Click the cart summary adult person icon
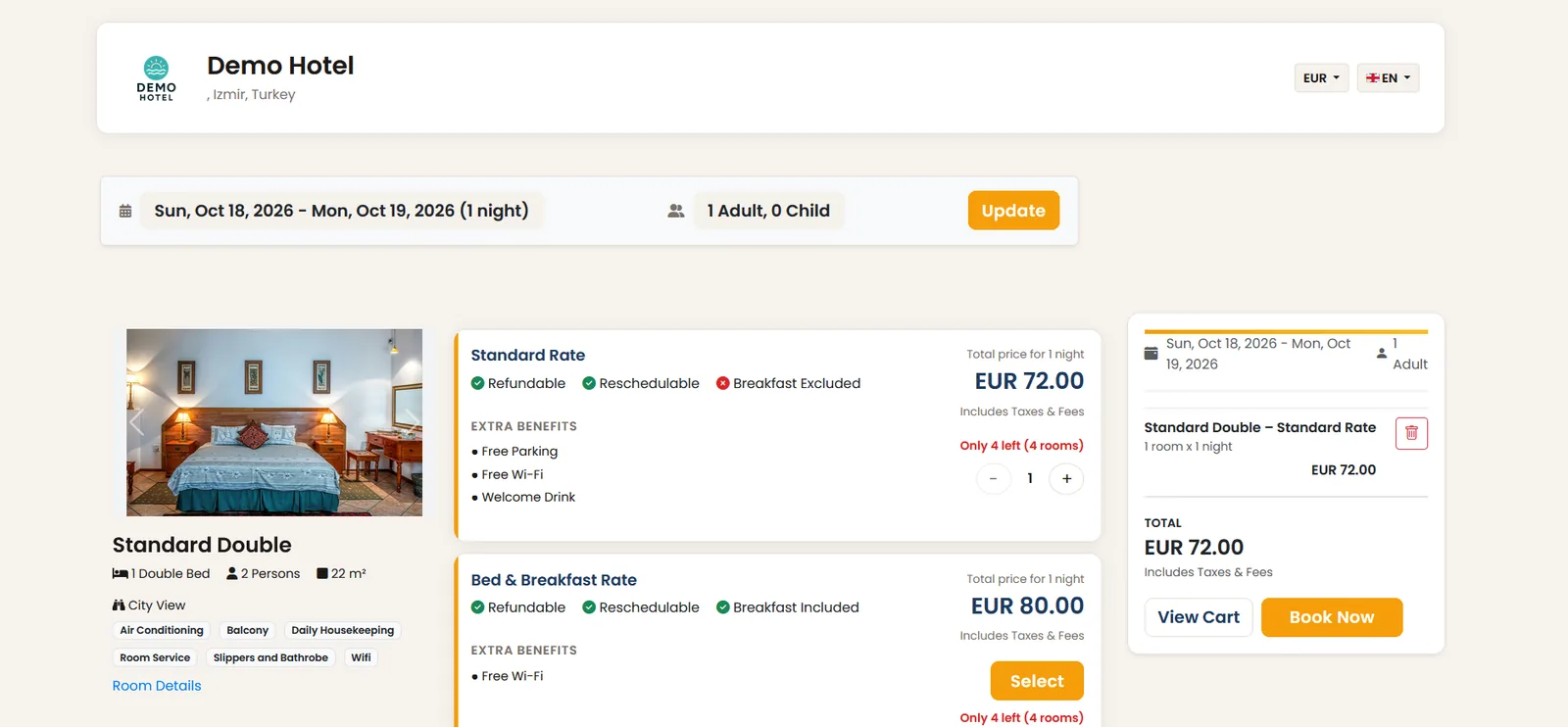The width and height of the screenshot is (1568, 727). click(1382, 353)
